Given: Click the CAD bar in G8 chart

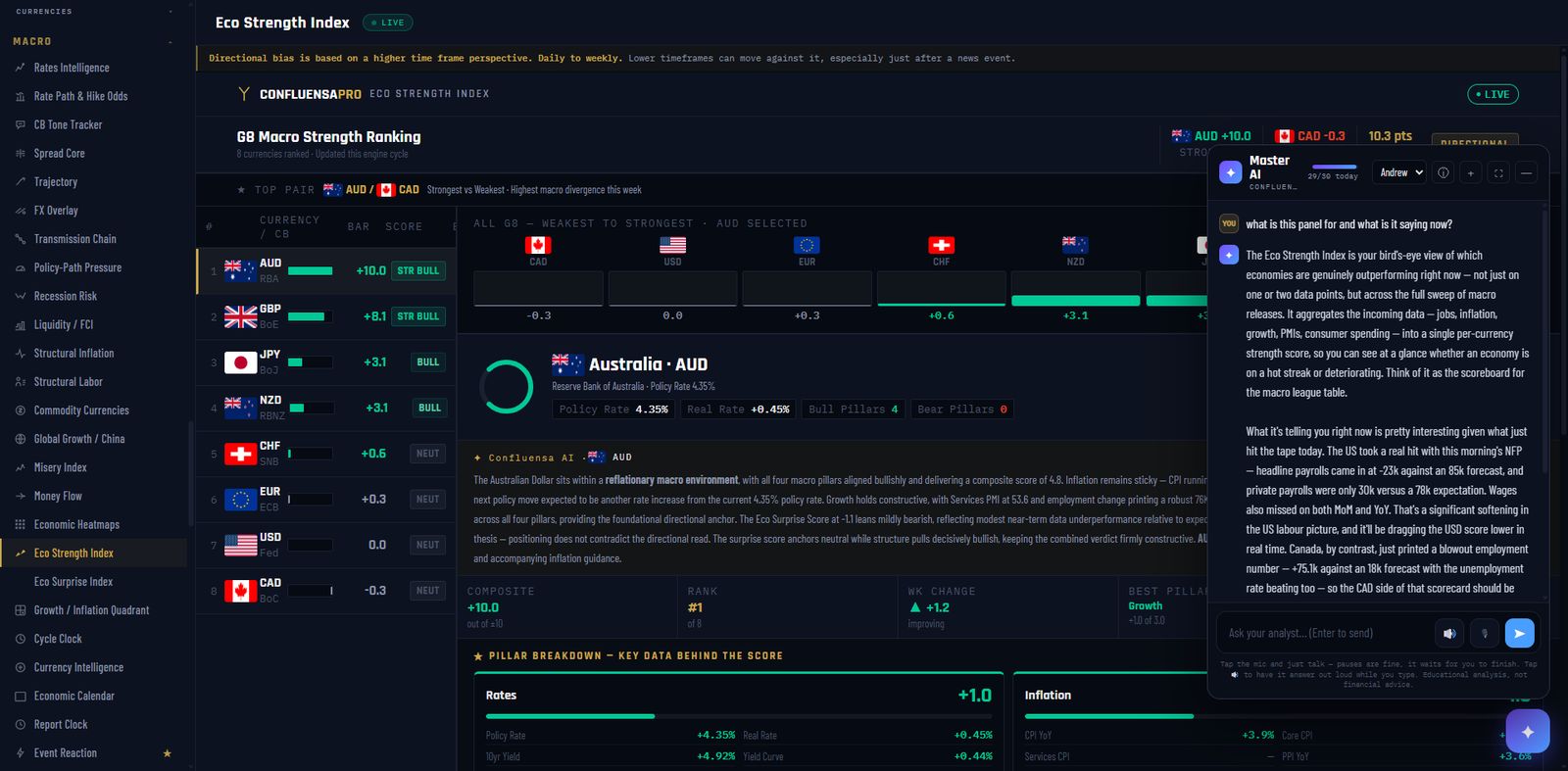Looking at the screenshot, I should (x=538, y=289).
